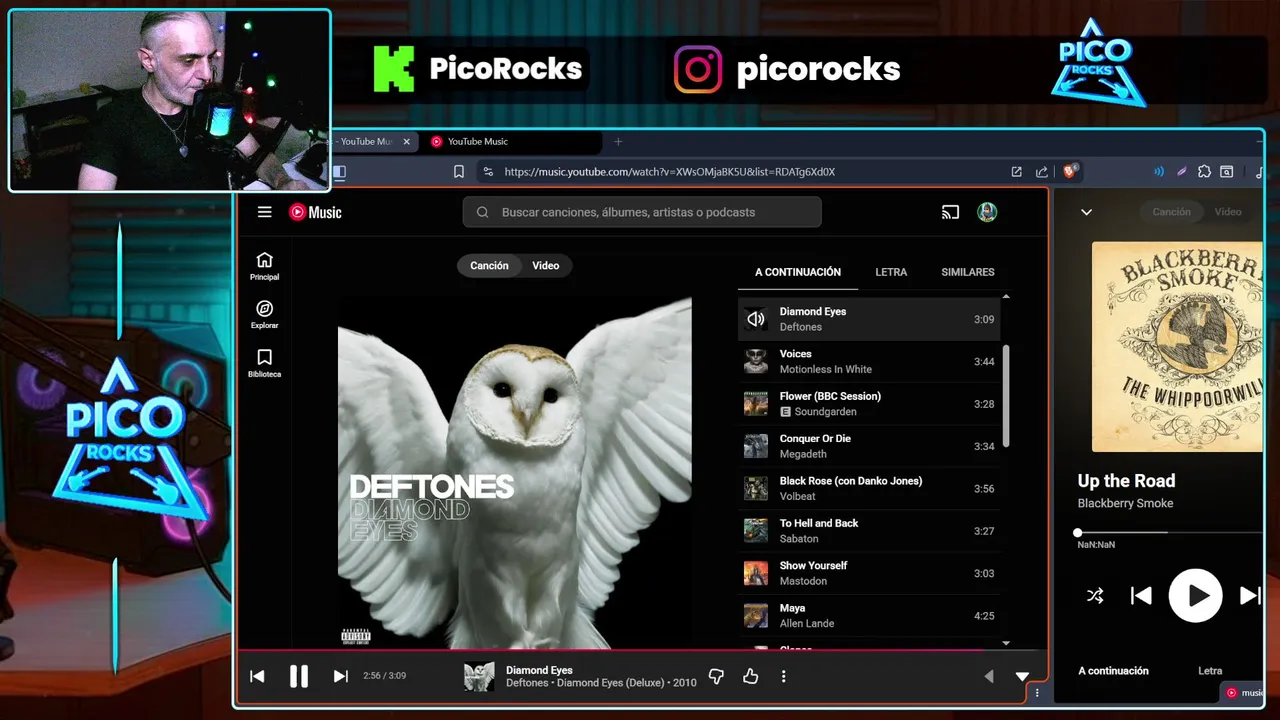Click the left triangle beside the player arrow

click(x=989, y=677)
